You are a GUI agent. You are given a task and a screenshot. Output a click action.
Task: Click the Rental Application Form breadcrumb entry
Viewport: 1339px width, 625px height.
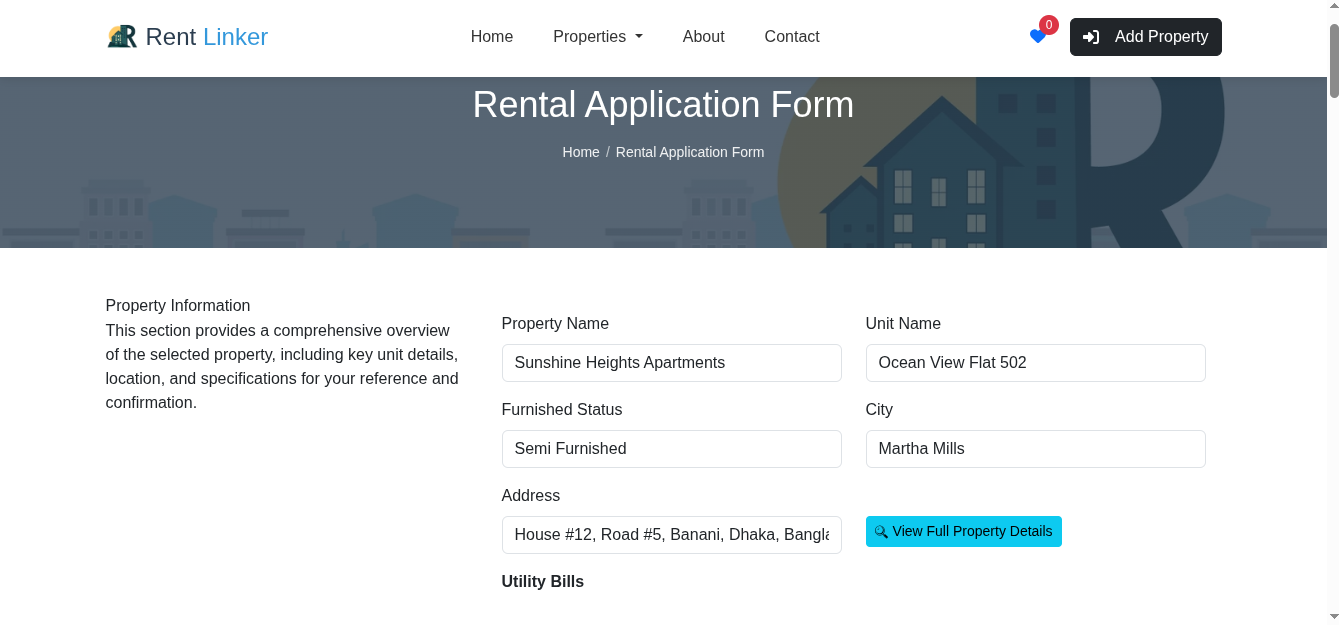tap(689, 152)
